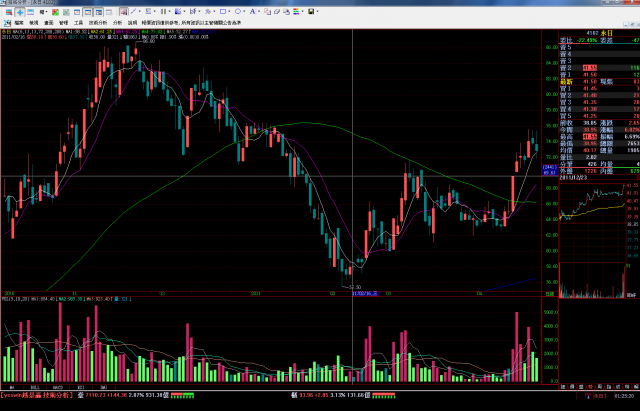Click the intraday mini chart in the right panel
Image resolution: width=640 pixels, height=411 pixels.
coord(593,222)
